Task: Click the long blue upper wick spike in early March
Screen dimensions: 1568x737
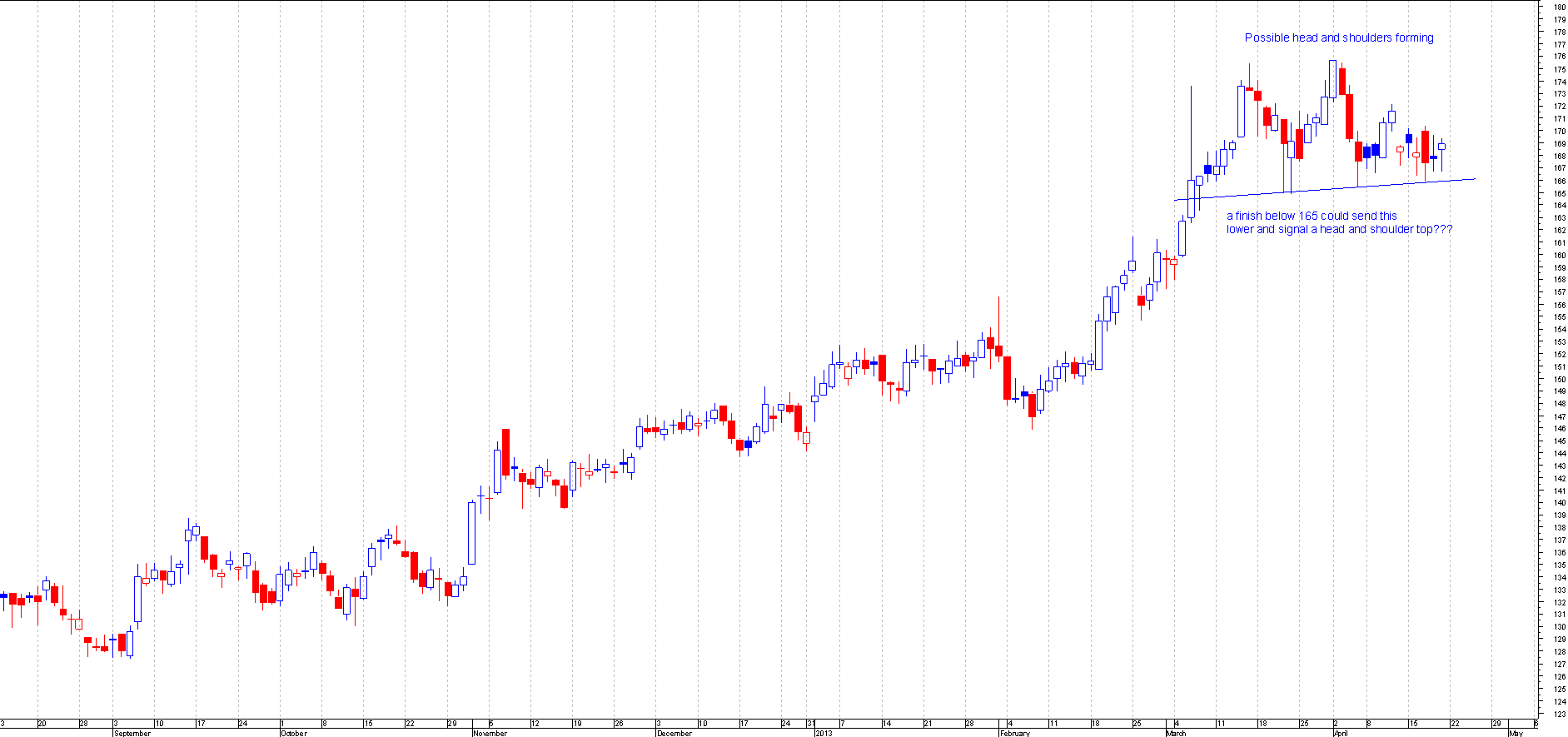Action: pyautogui.click(x=1191, y=125)
